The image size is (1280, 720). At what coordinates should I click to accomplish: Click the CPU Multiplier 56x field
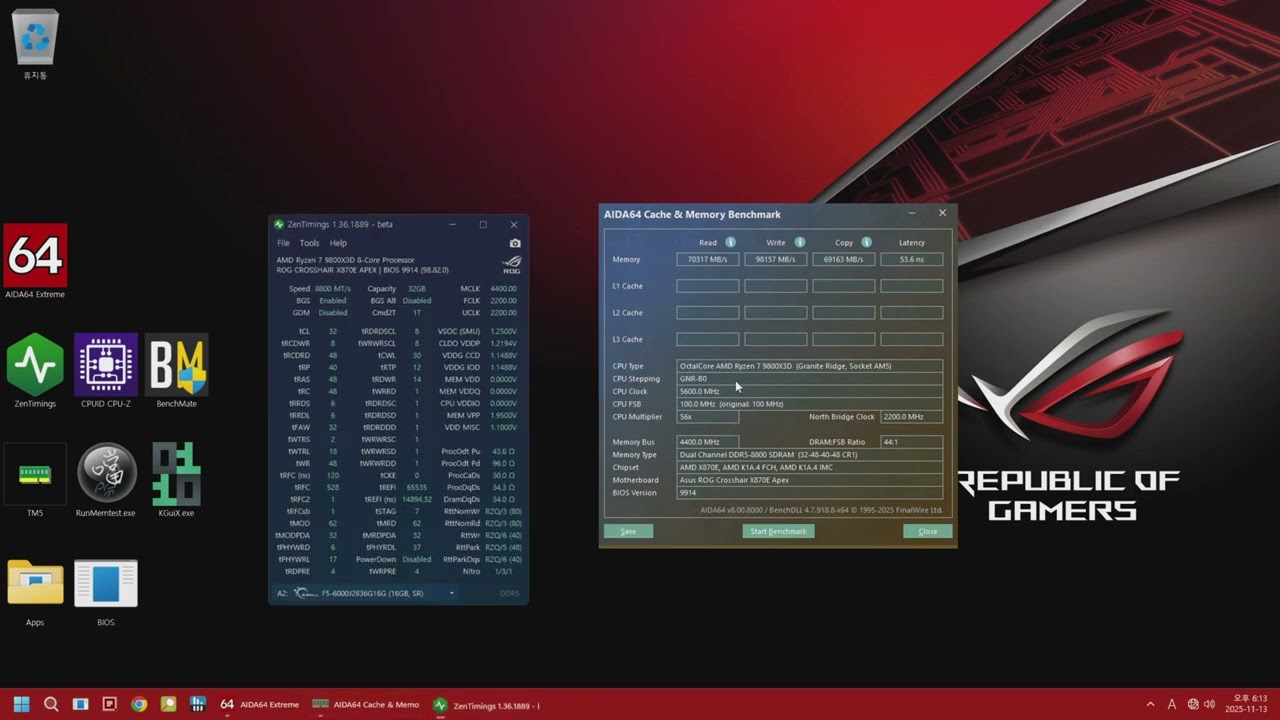click(708, 416)
